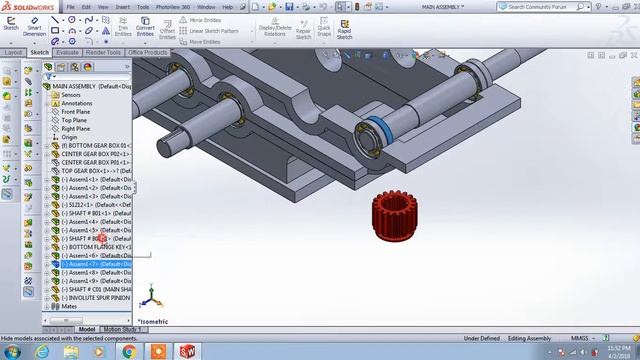The width and height of the screenshot is (640, 360).
Task: Click the Print icon in the top toolbar
Action: [306, 7]
